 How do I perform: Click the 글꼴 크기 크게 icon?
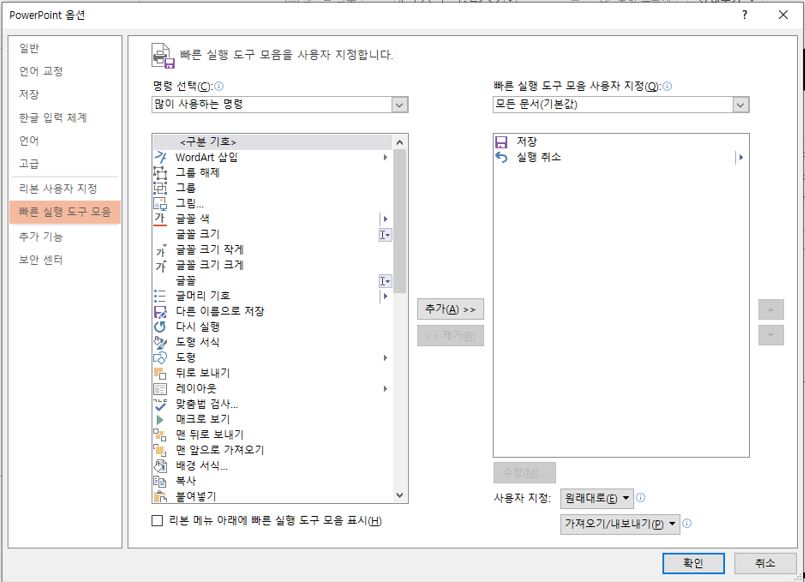point(160,265)
